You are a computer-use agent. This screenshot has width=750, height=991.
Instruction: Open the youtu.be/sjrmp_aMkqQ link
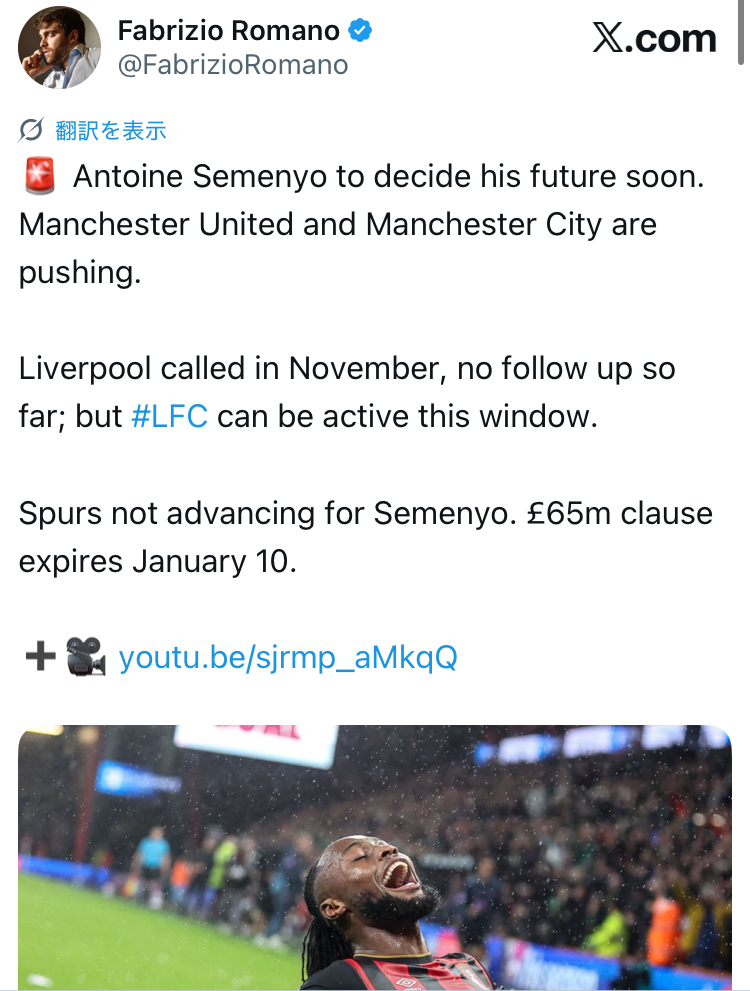[x=288, y=657]
